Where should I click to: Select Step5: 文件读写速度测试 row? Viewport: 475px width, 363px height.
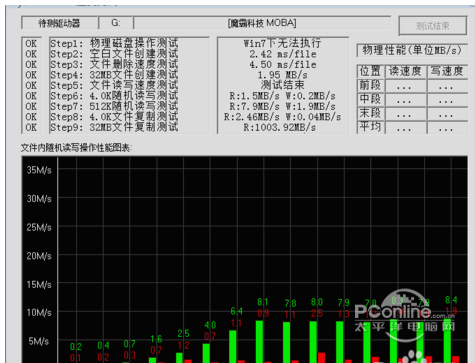(114, 85)
